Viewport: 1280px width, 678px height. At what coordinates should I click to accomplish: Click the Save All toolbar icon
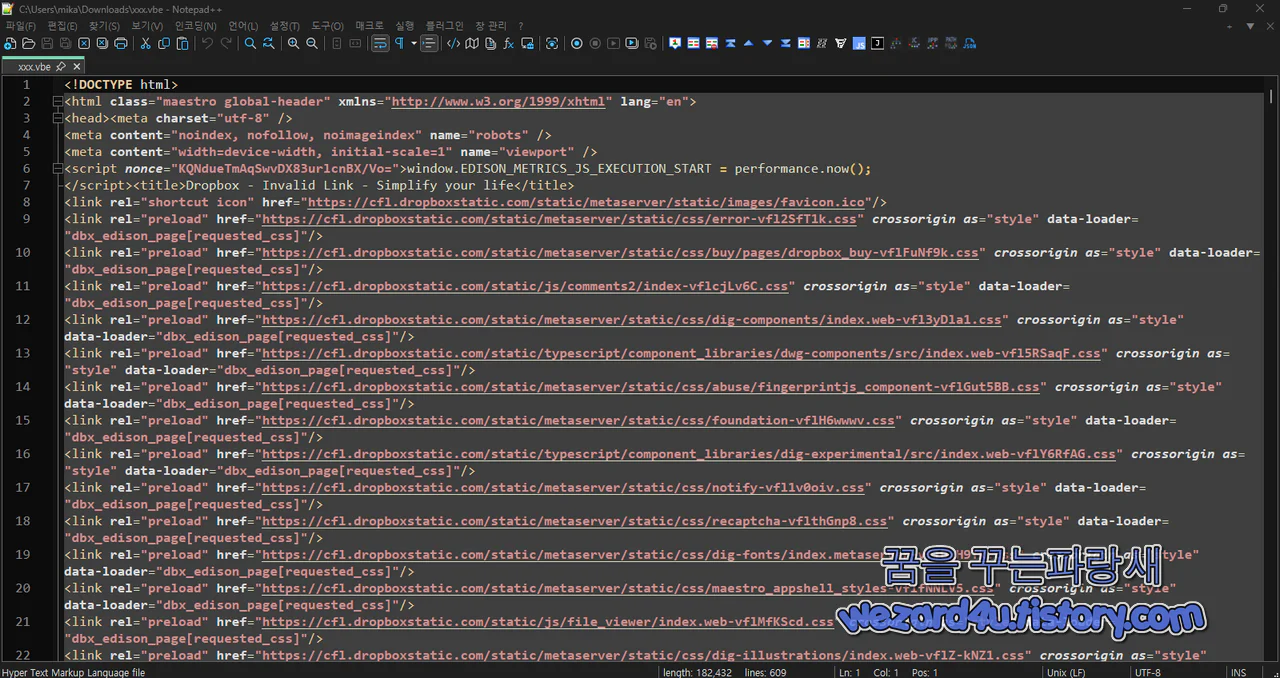click(x=65, y=44)
